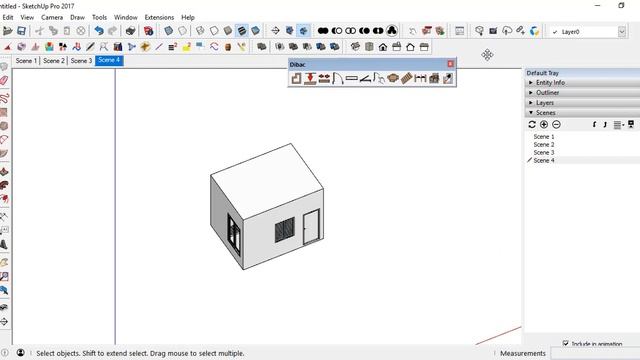The width and height of the screenshot is (640, 360).
Task: Switch to Right view icon
Action: 397,47
